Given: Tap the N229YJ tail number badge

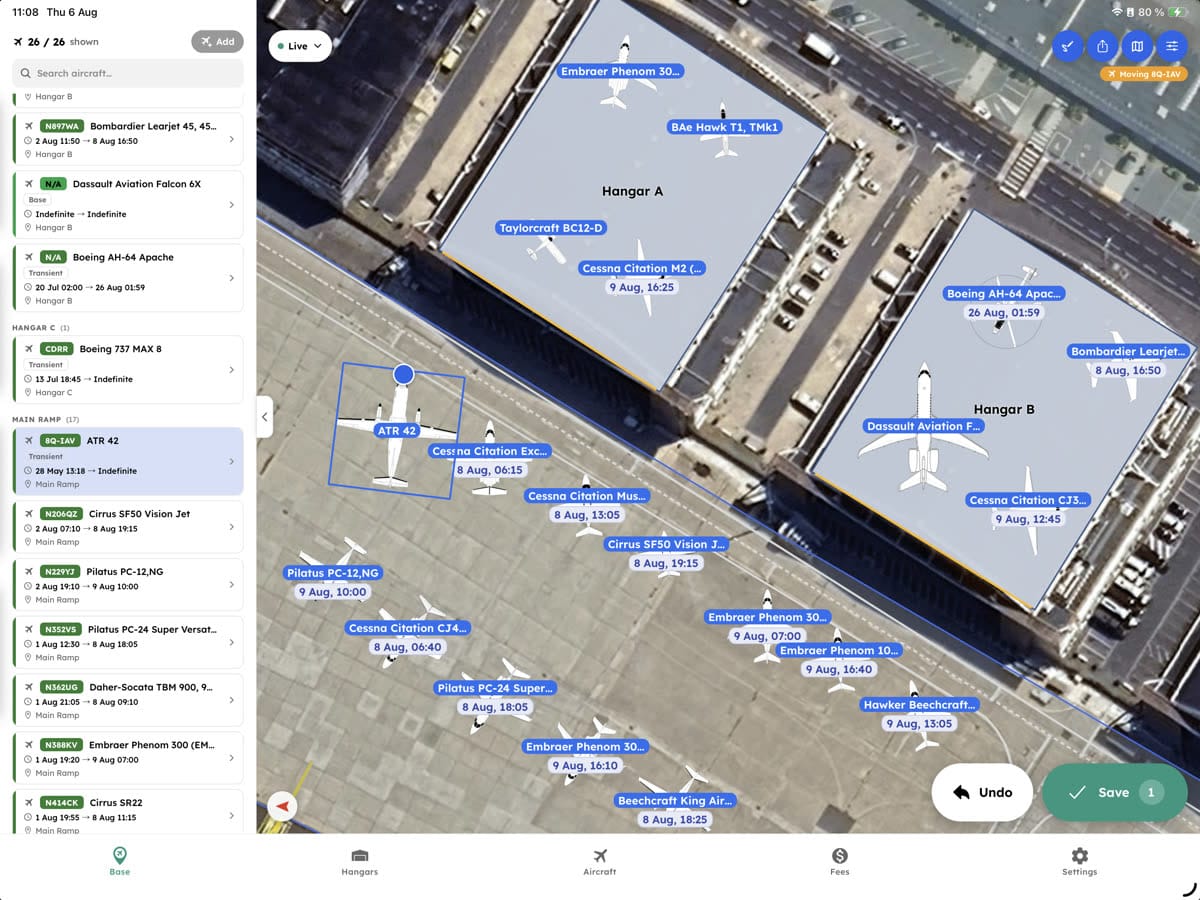Looking at the screenshot, I should click(60, 572).
